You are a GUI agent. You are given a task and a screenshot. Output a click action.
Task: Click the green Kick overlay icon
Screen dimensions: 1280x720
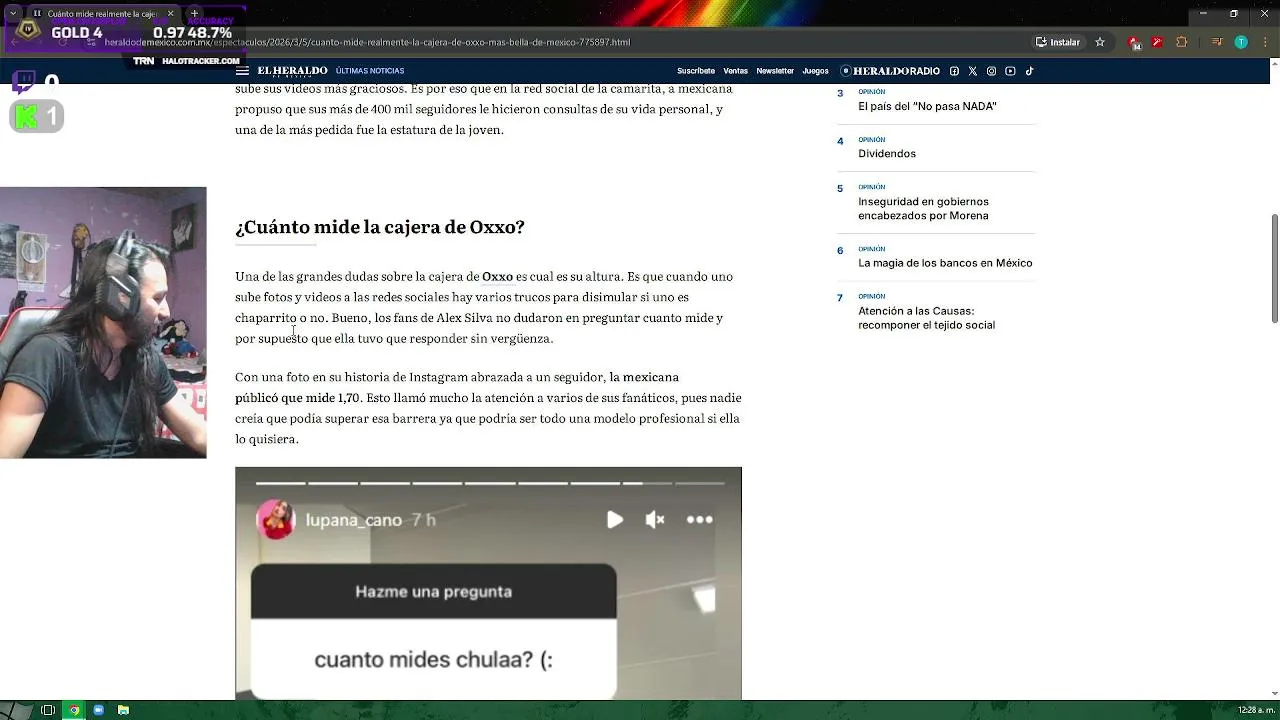click(26, 117)
